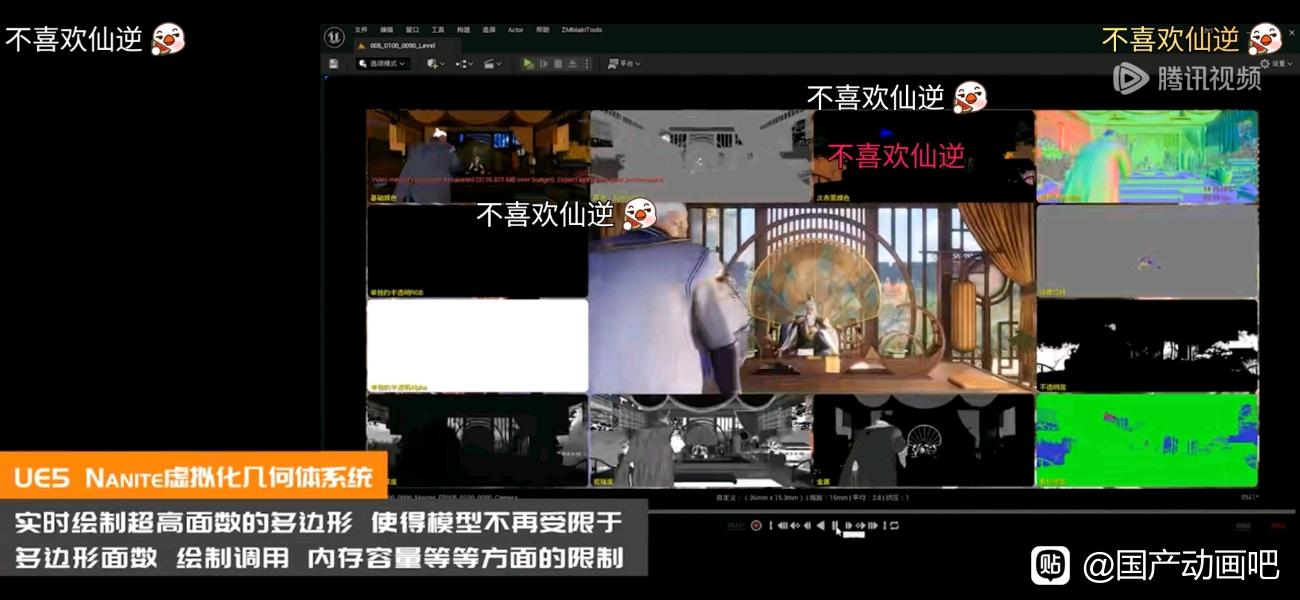The image size is (1300, 600).
Task: Select the 基础颜色 base color viewport pane
Action: pos(477,156)
